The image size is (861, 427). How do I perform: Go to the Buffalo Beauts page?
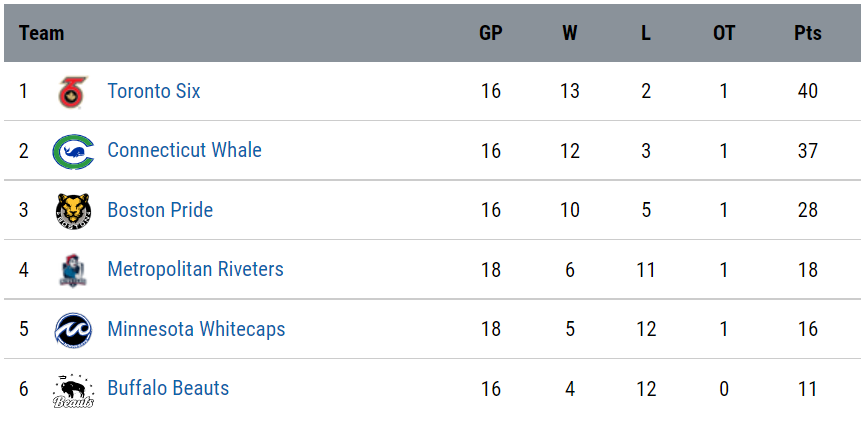[168, 388]
